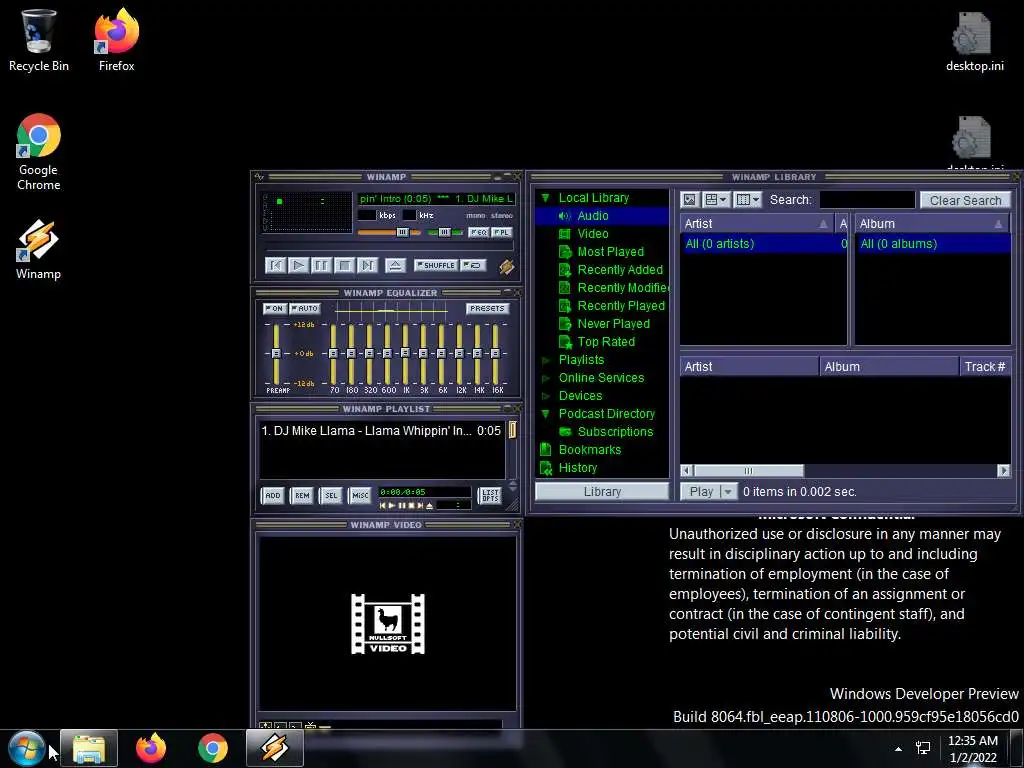Open Firefox from the taskbar
This screenshot has height=768, width=1024.
[x=151, y=748]
